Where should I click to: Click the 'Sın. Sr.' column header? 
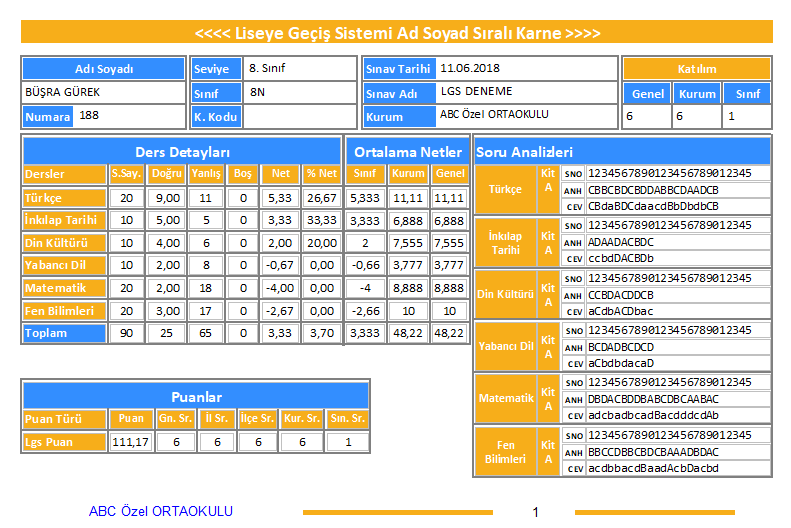coord(348,419)
